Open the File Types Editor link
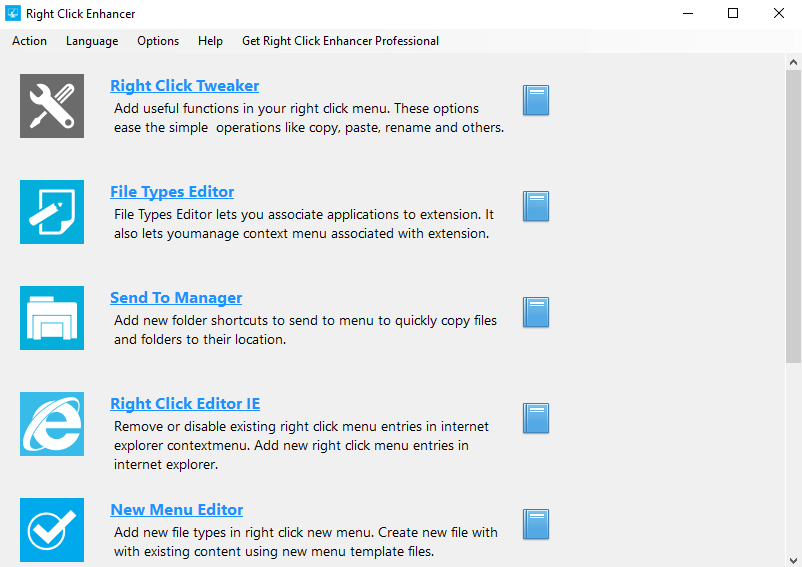This screenshot has width=802, height=567. [172, 191]
